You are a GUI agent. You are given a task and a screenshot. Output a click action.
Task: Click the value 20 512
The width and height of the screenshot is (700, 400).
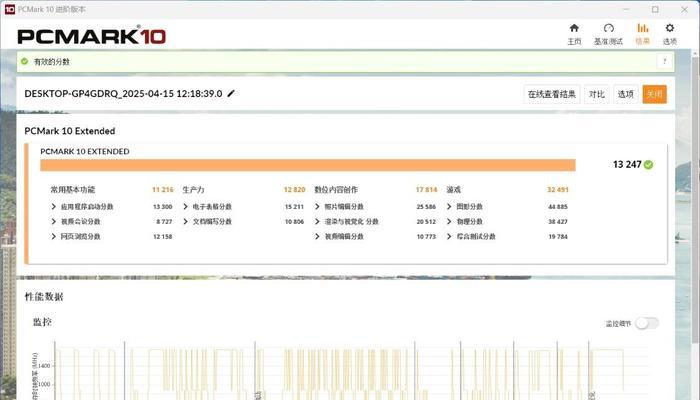pyautogui.click(x=426, y=221)
